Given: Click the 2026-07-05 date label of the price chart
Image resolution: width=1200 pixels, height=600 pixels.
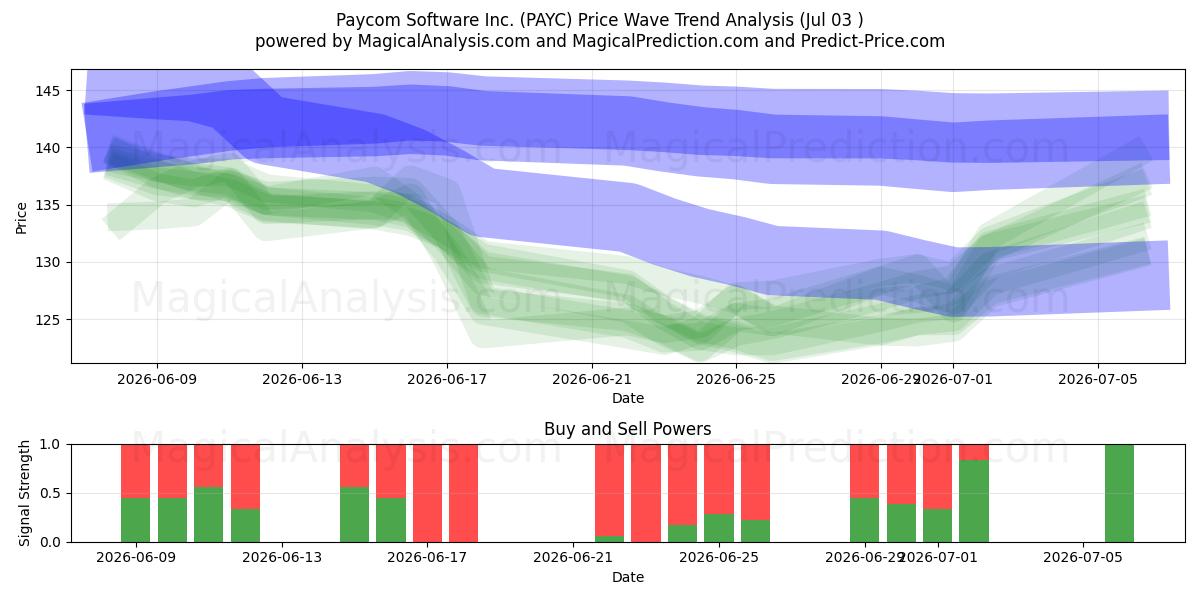Looking at the screenshot, I should coord(1098,379).
